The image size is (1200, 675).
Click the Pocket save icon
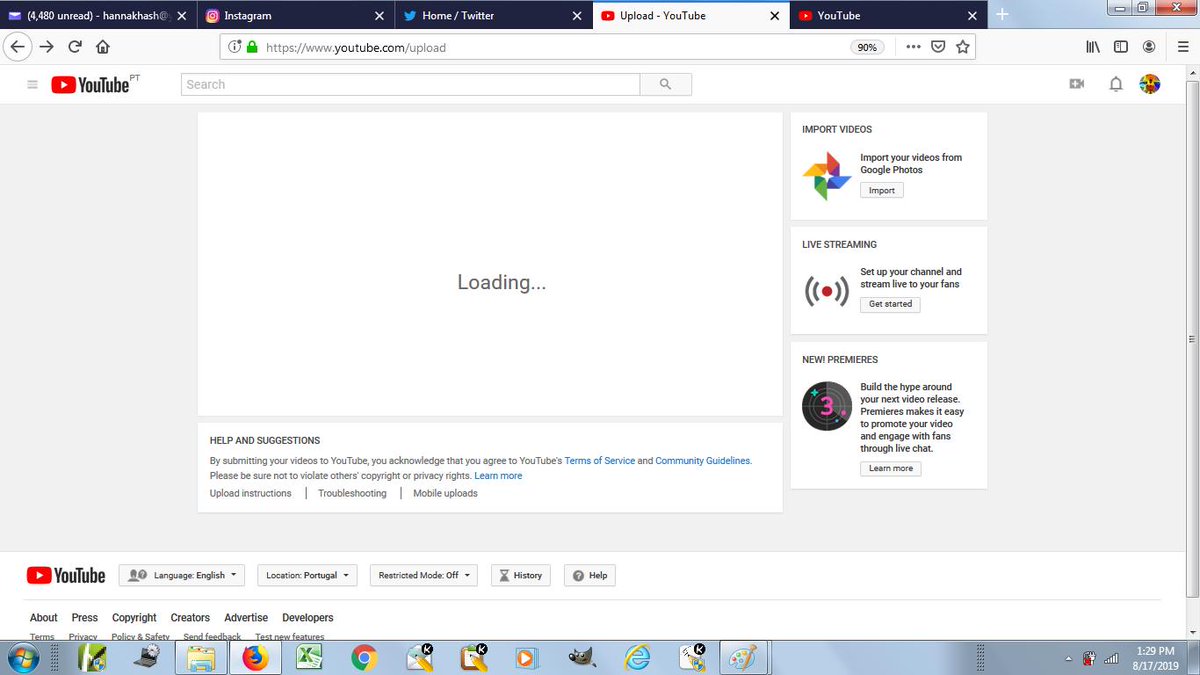(939, 47)
